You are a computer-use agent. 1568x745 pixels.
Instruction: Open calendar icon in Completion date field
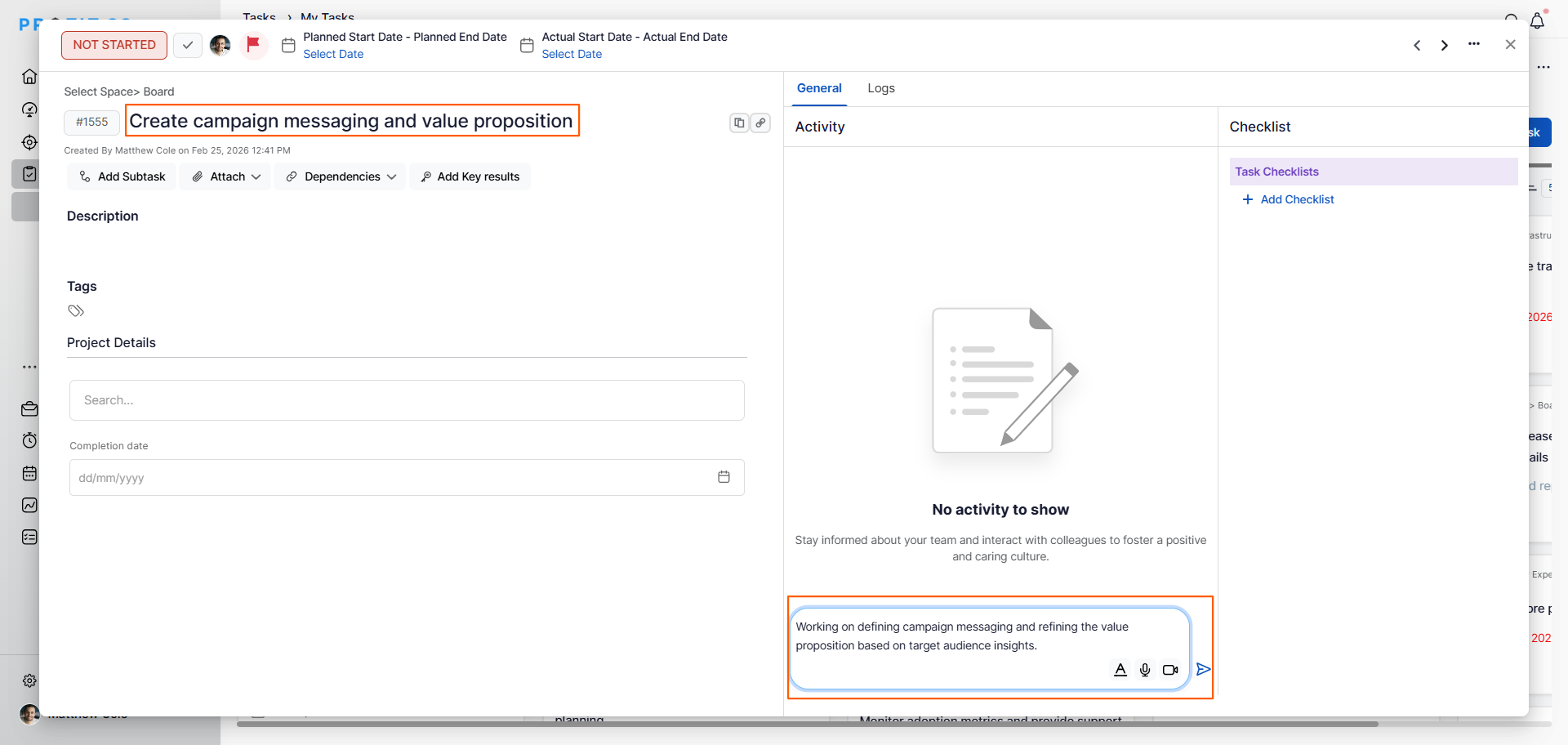click(724, 477)
